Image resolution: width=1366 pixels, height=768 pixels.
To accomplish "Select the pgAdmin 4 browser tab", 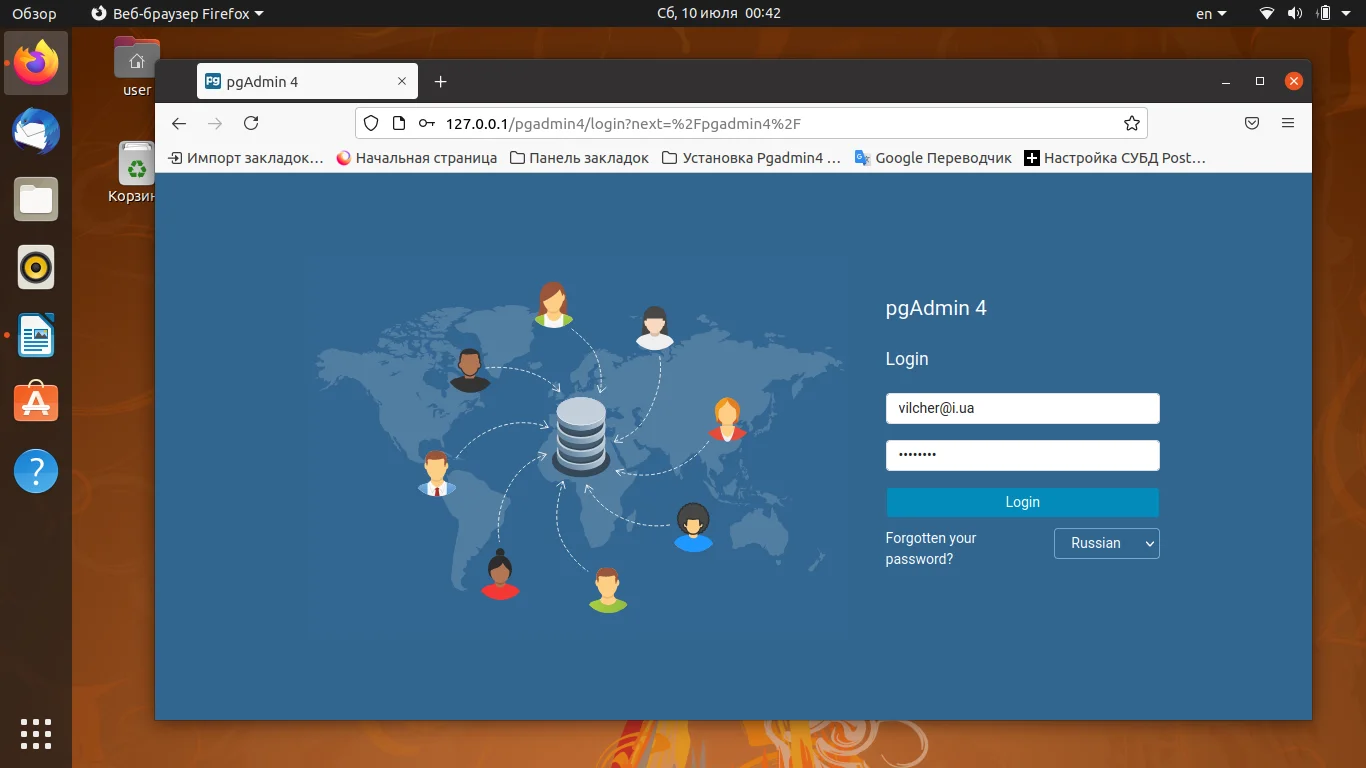I will (x=290, y=81).
